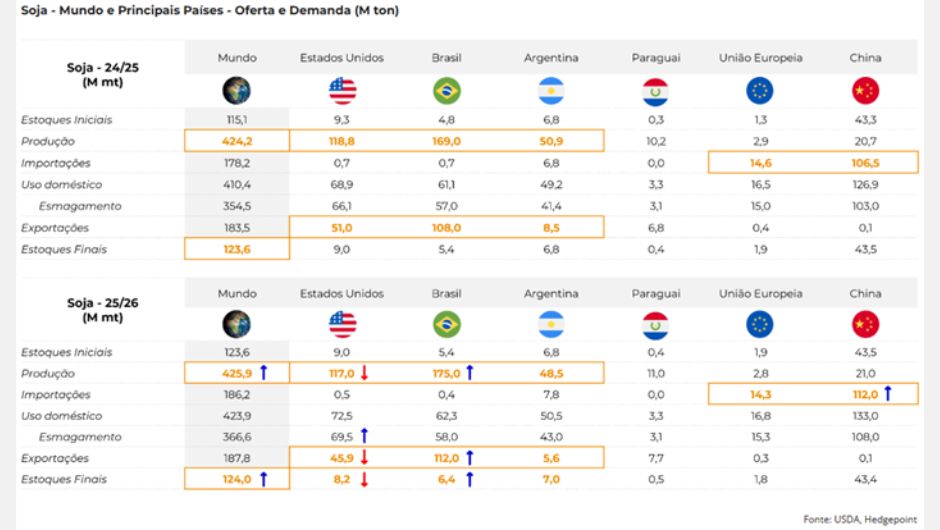Viewport: 940px width, 530px height.
Task: Select the highlighted 424,2 world production value
Action: tap(236, 141)
